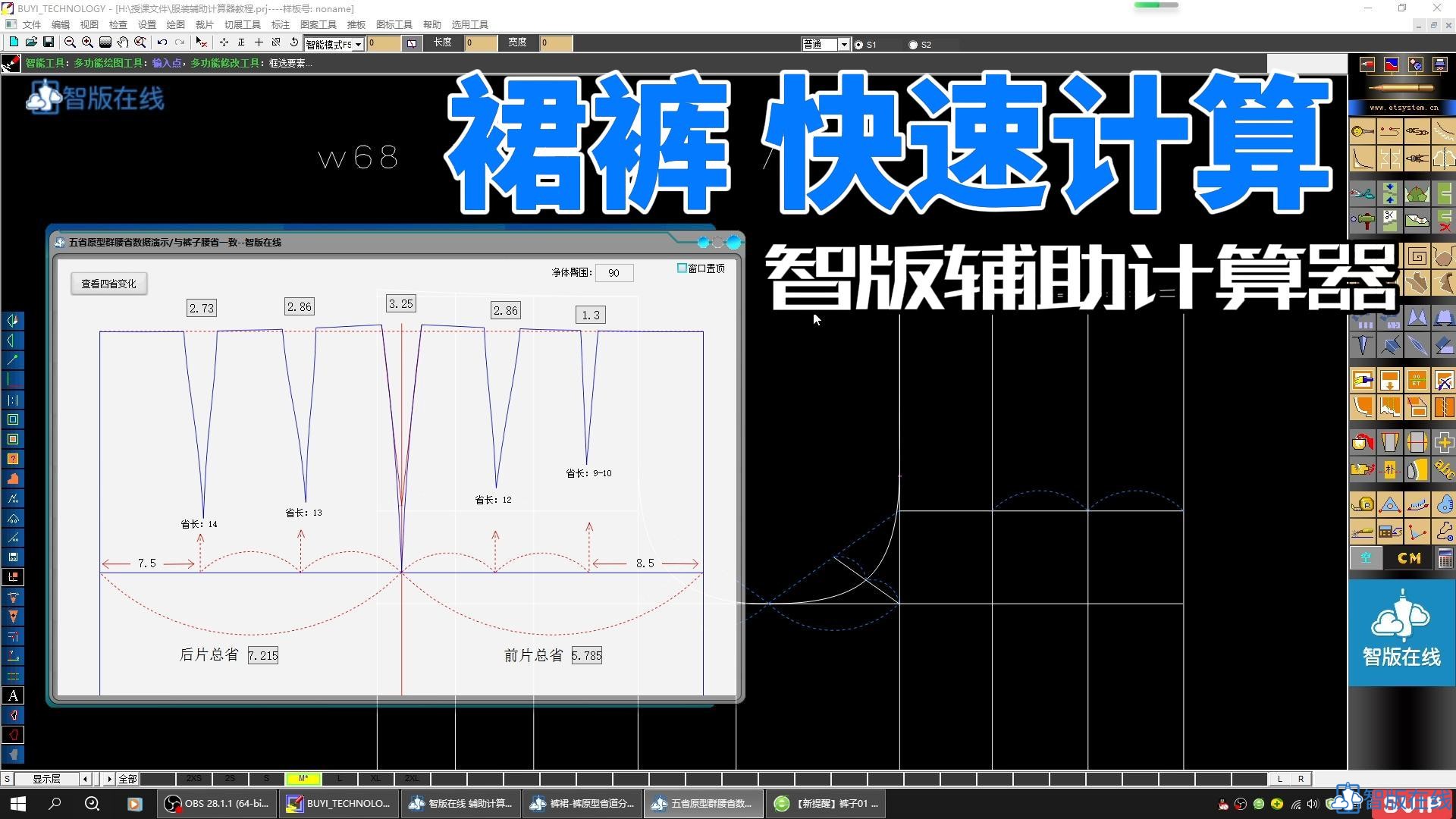Screen dimensions: 1456x819
Task: Click 查看四省变化 button
Action: 109,283
